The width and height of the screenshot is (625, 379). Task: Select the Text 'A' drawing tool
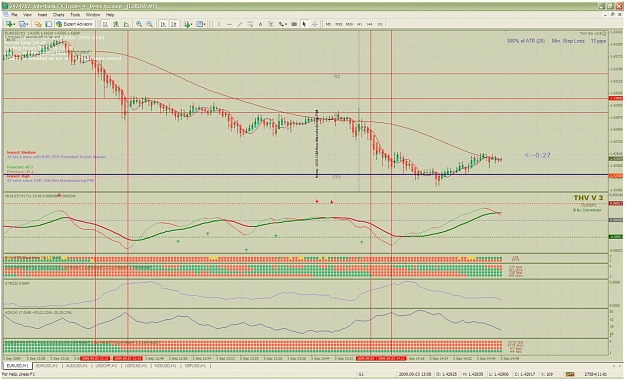coord(260,24)
